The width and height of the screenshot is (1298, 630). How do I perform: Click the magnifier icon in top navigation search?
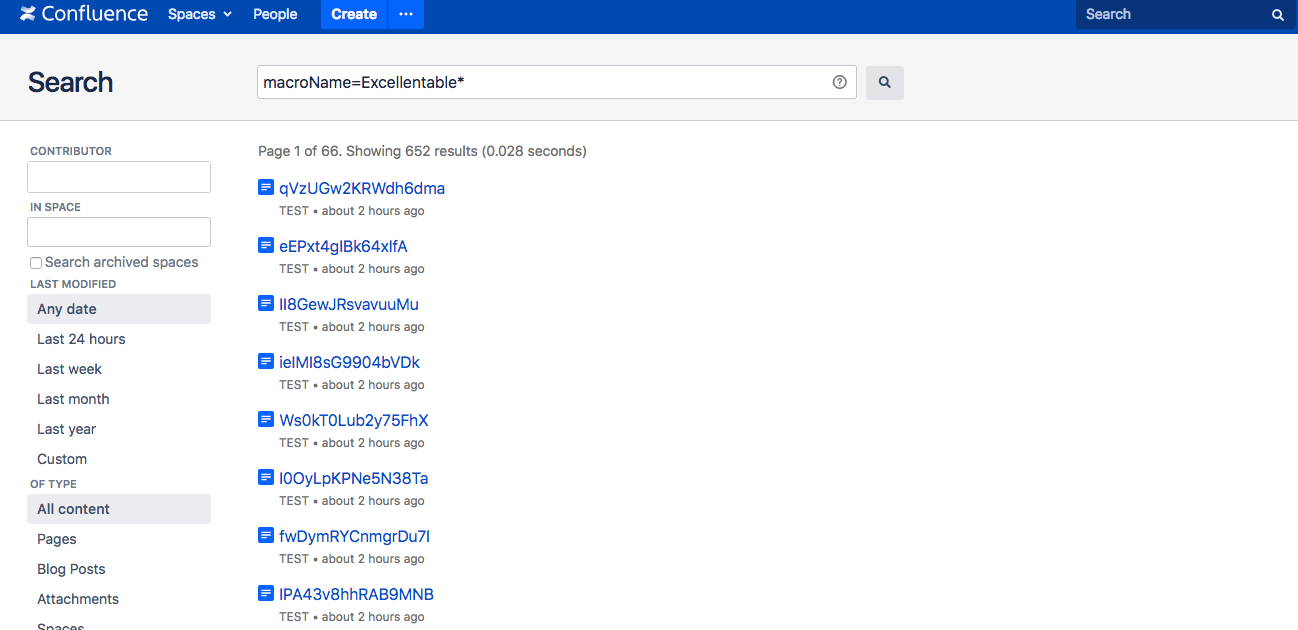1277,15
